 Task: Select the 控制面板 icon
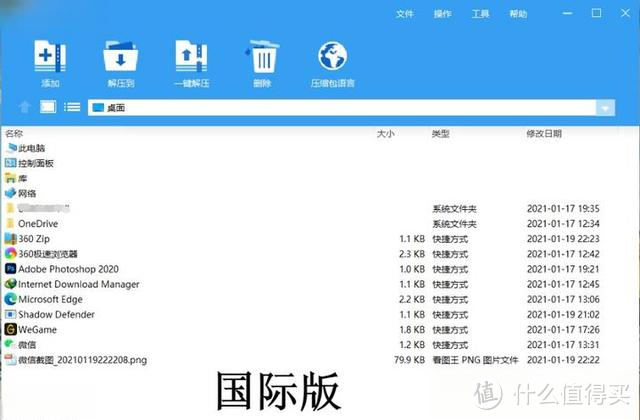pyautogui.click(x=11, y=163)
